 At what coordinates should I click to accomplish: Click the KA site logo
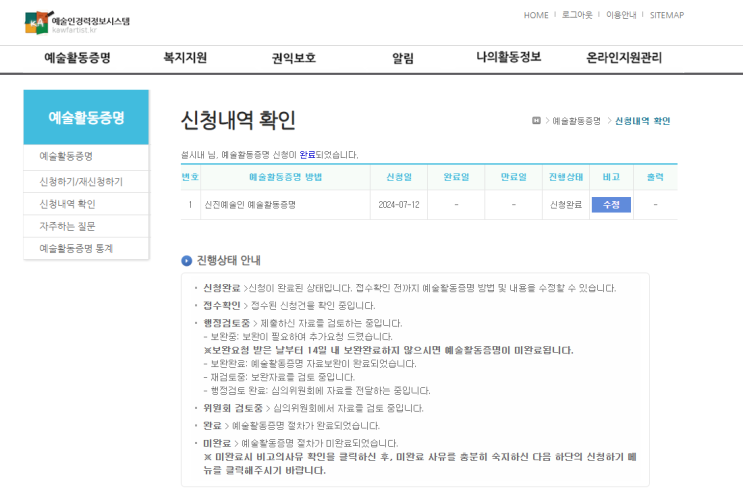77,22
